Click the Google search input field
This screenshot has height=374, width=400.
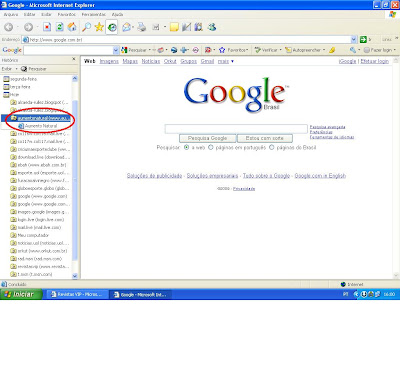(236, 129)
